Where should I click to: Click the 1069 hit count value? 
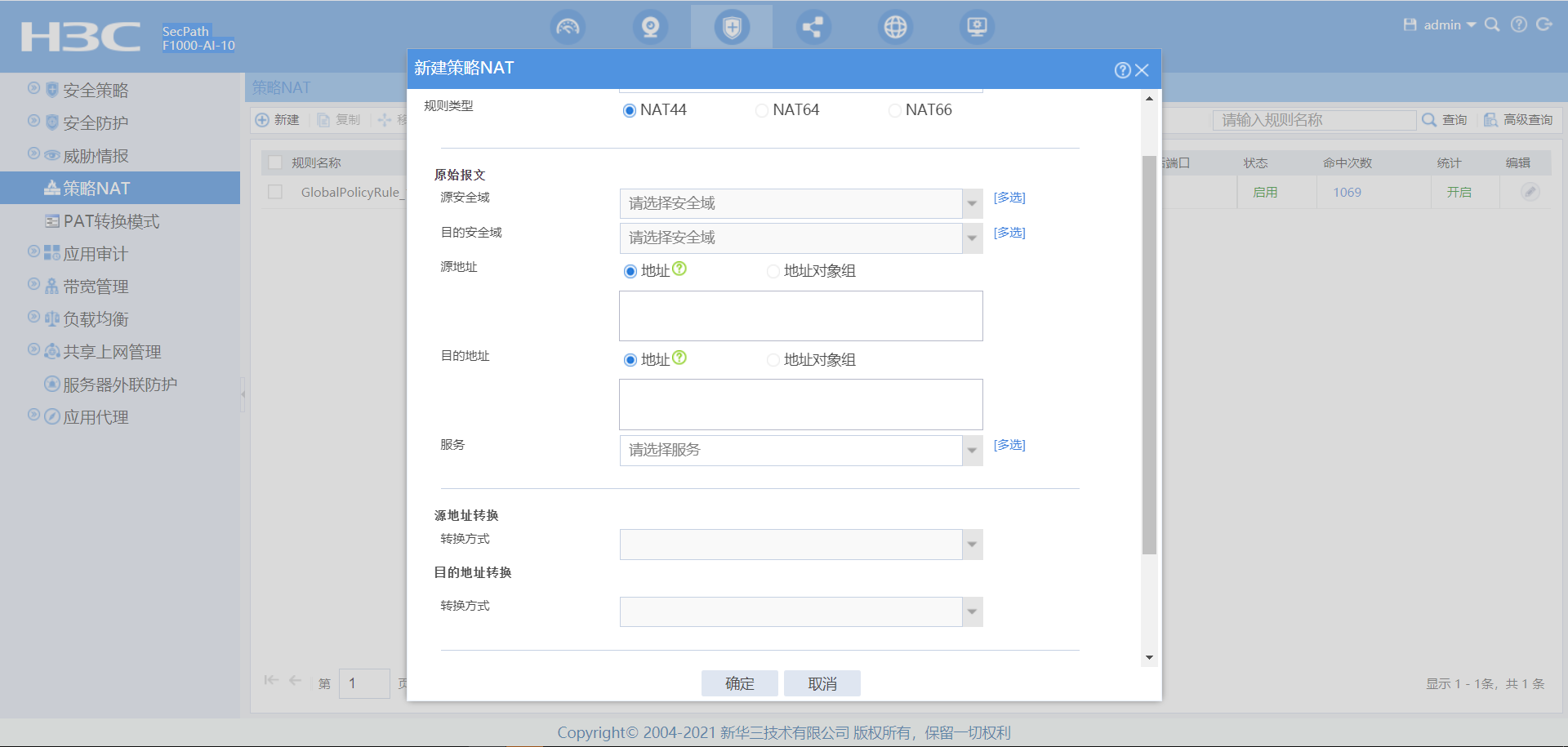[1347, 192]
